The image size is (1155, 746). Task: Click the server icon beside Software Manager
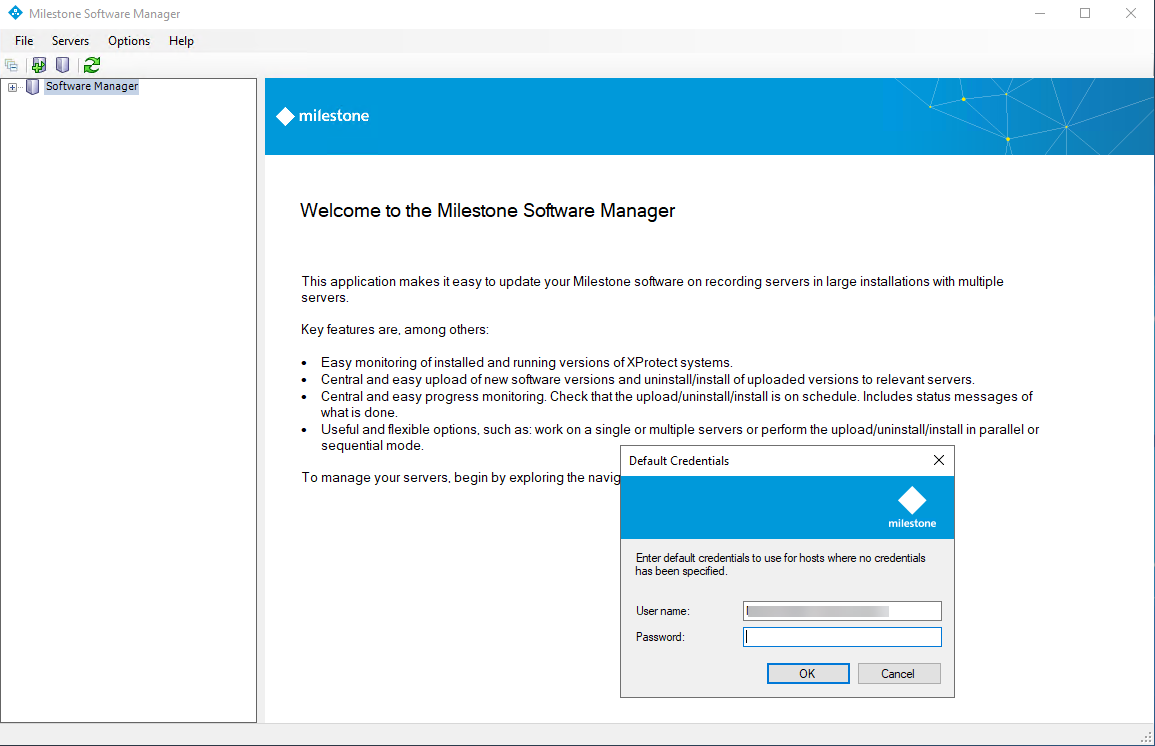click(32, 87)
